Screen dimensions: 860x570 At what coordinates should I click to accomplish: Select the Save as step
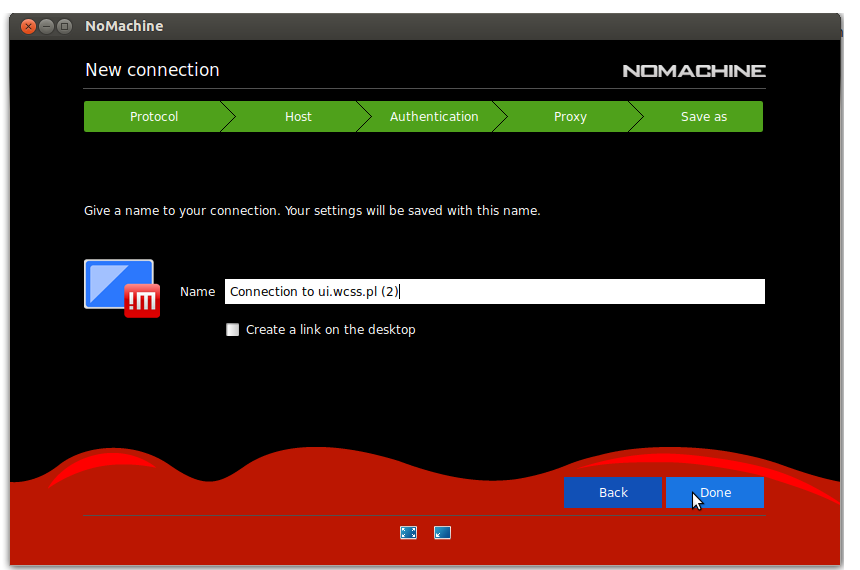703,117
